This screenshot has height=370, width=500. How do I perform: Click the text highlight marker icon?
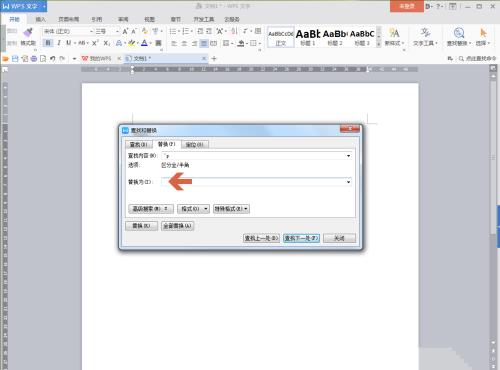click(132, 43)
